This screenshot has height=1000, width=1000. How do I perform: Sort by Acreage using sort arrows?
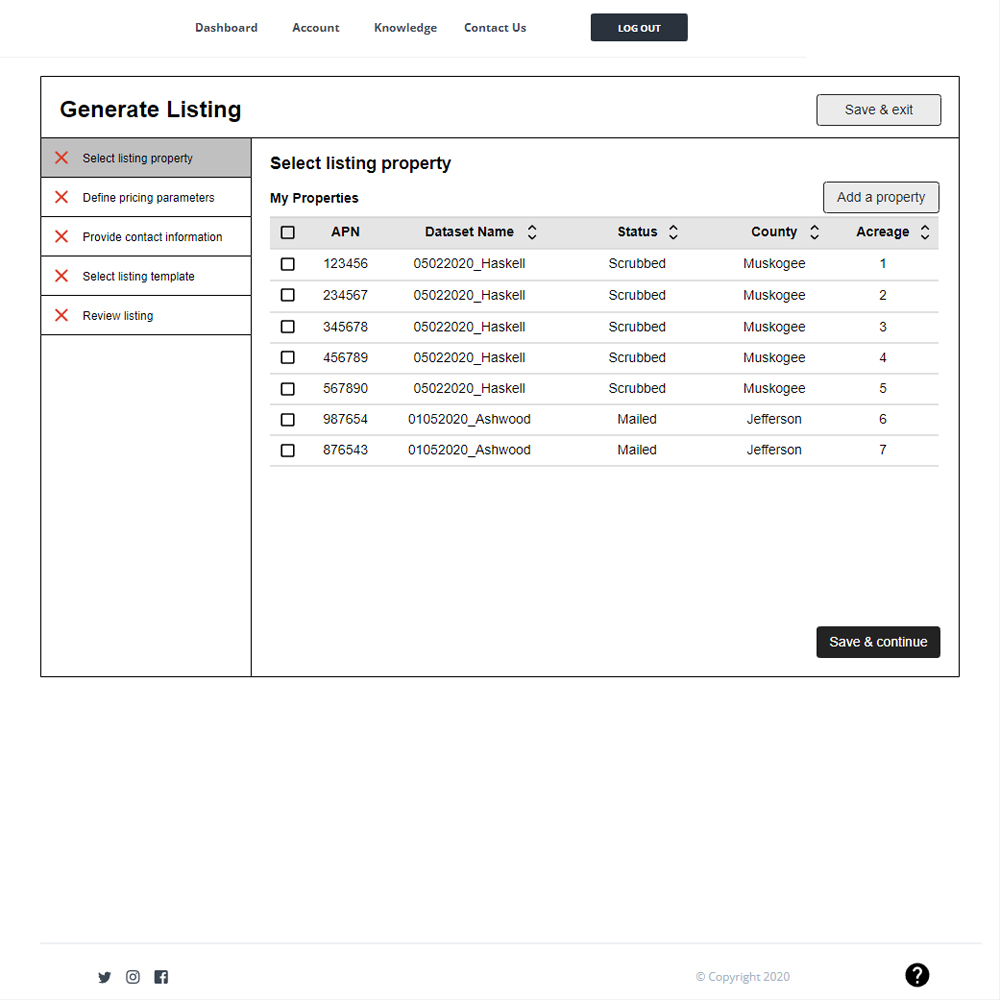925,232
